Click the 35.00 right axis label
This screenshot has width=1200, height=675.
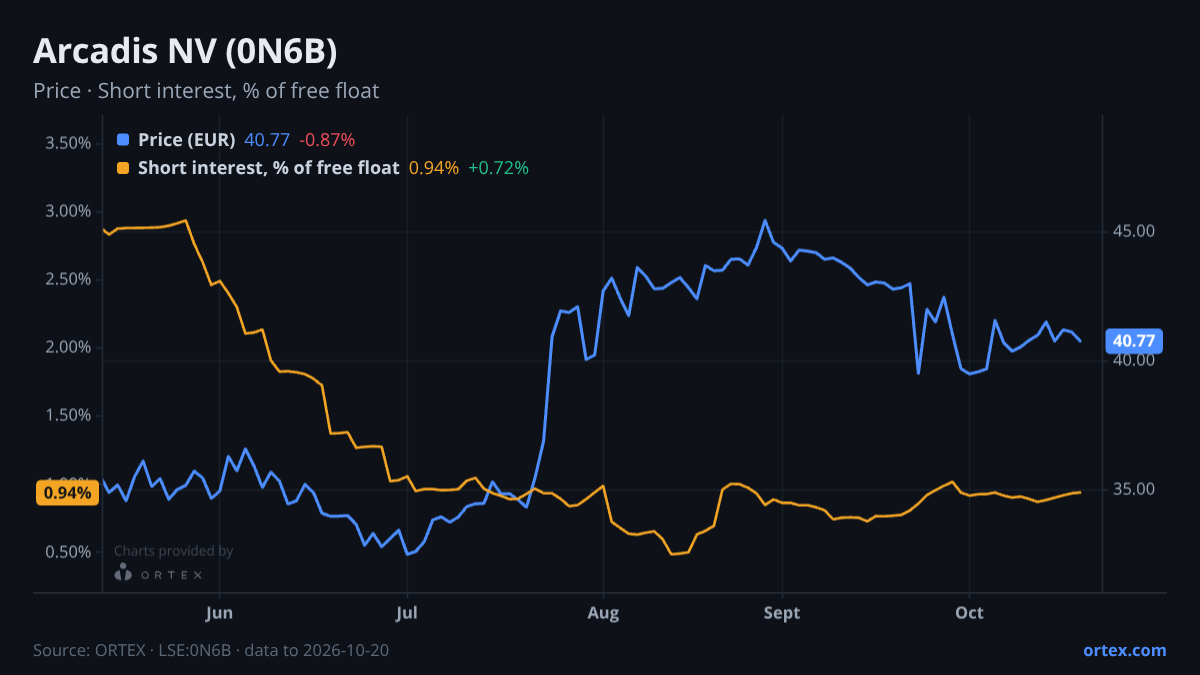(1134, 489)
